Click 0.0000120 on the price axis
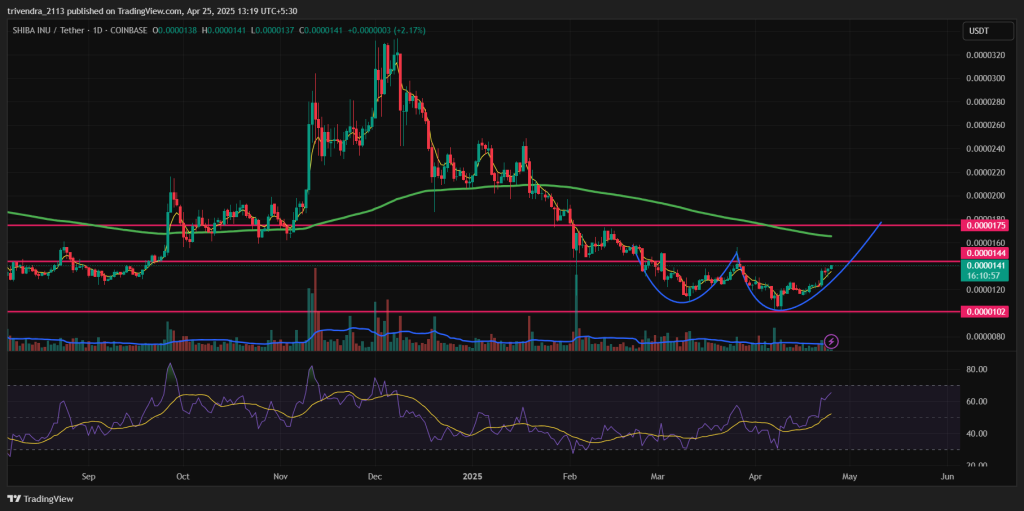Viewport: 1024px width, 511px height. 984,289
